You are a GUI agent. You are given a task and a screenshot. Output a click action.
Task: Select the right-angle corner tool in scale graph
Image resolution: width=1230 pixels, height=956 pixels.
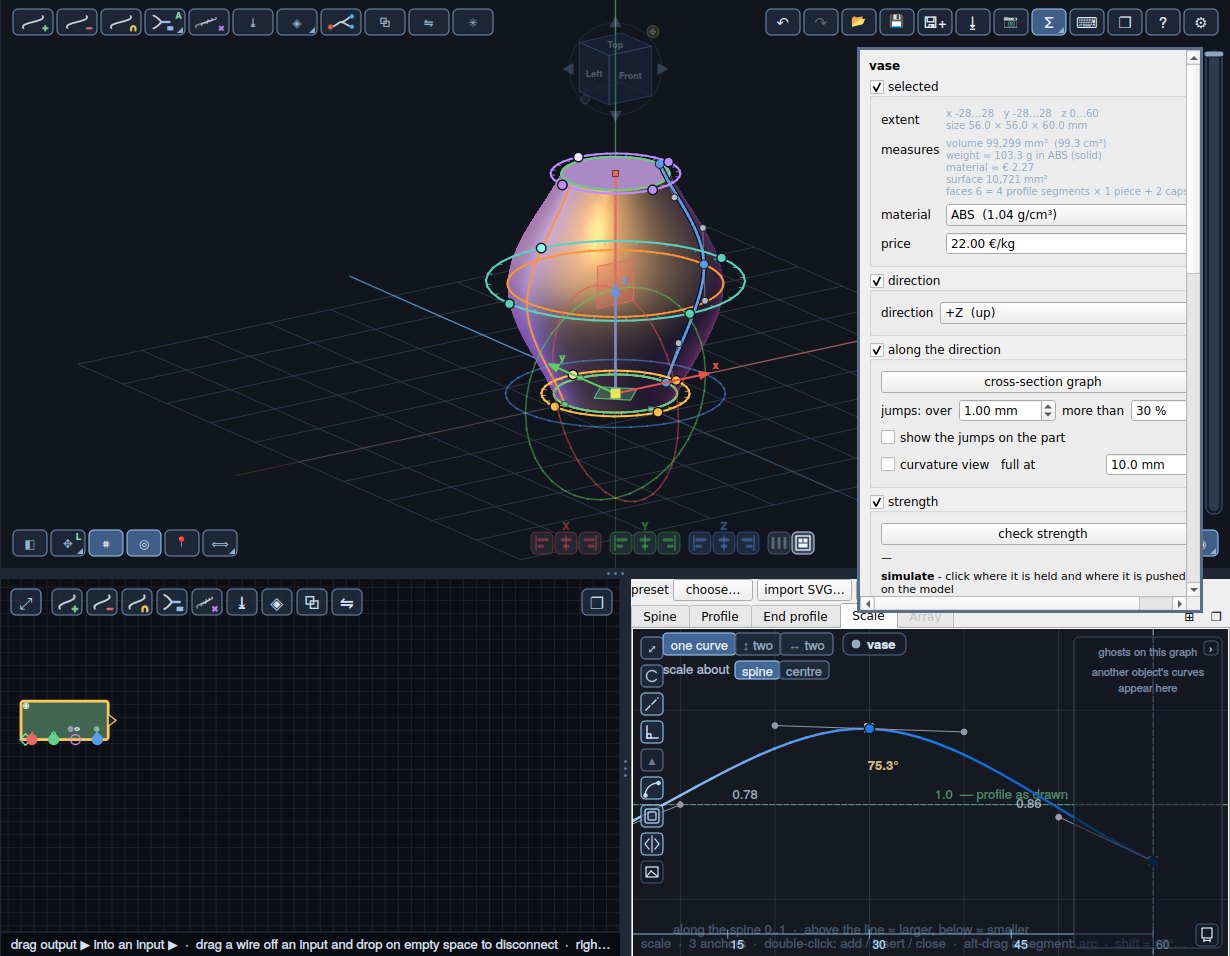pos(652,732)
